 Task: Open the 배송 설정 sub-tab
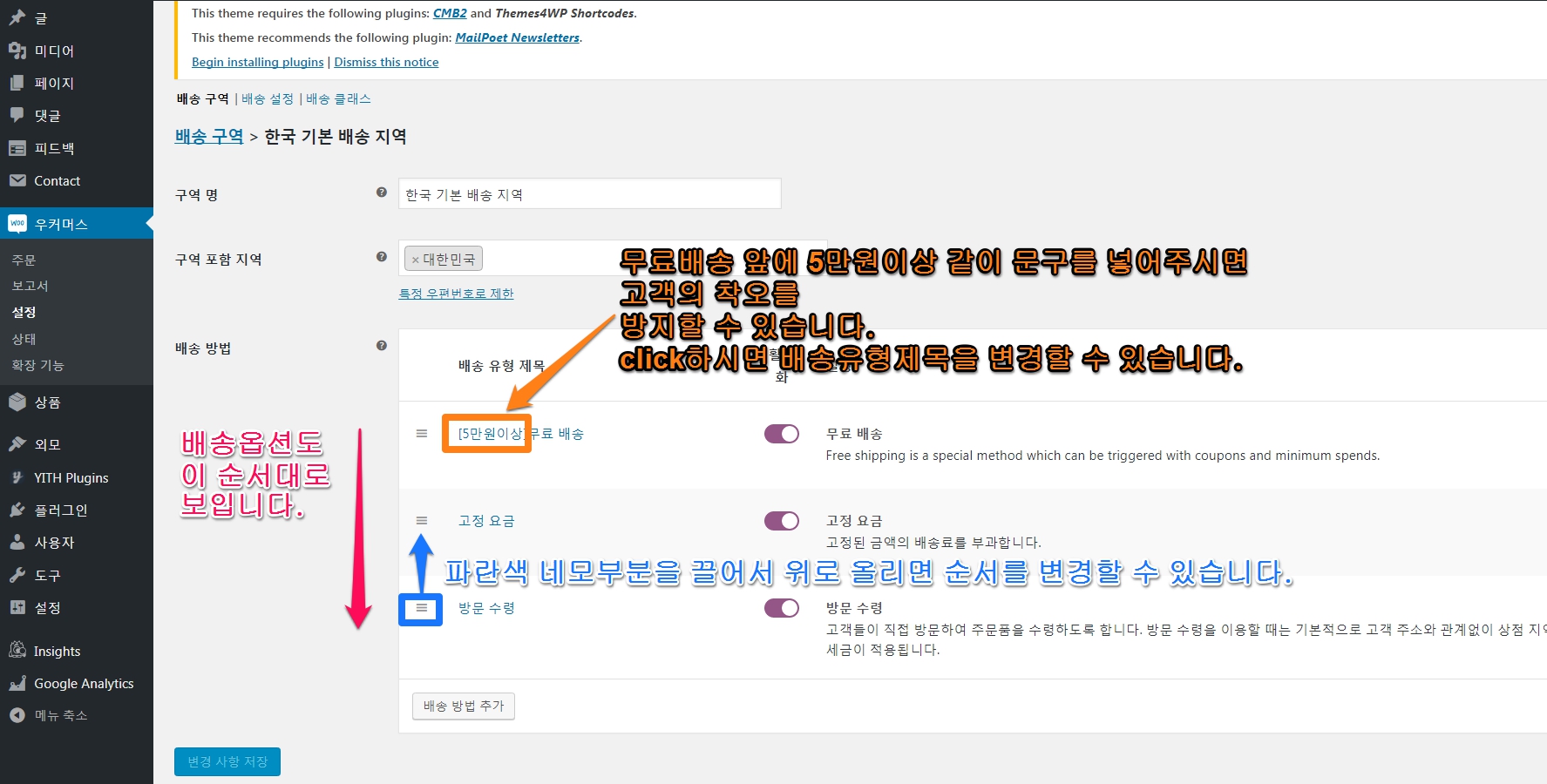pos(268,99)
